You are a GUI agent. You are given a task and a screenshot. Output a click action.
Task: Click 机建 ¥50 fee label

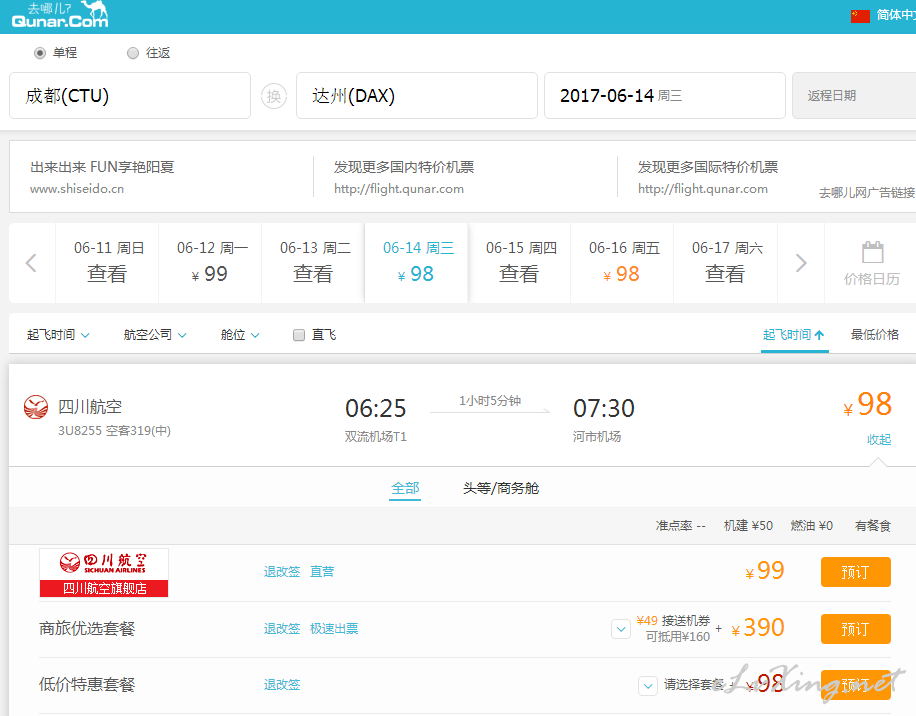(x=748, y=526)
